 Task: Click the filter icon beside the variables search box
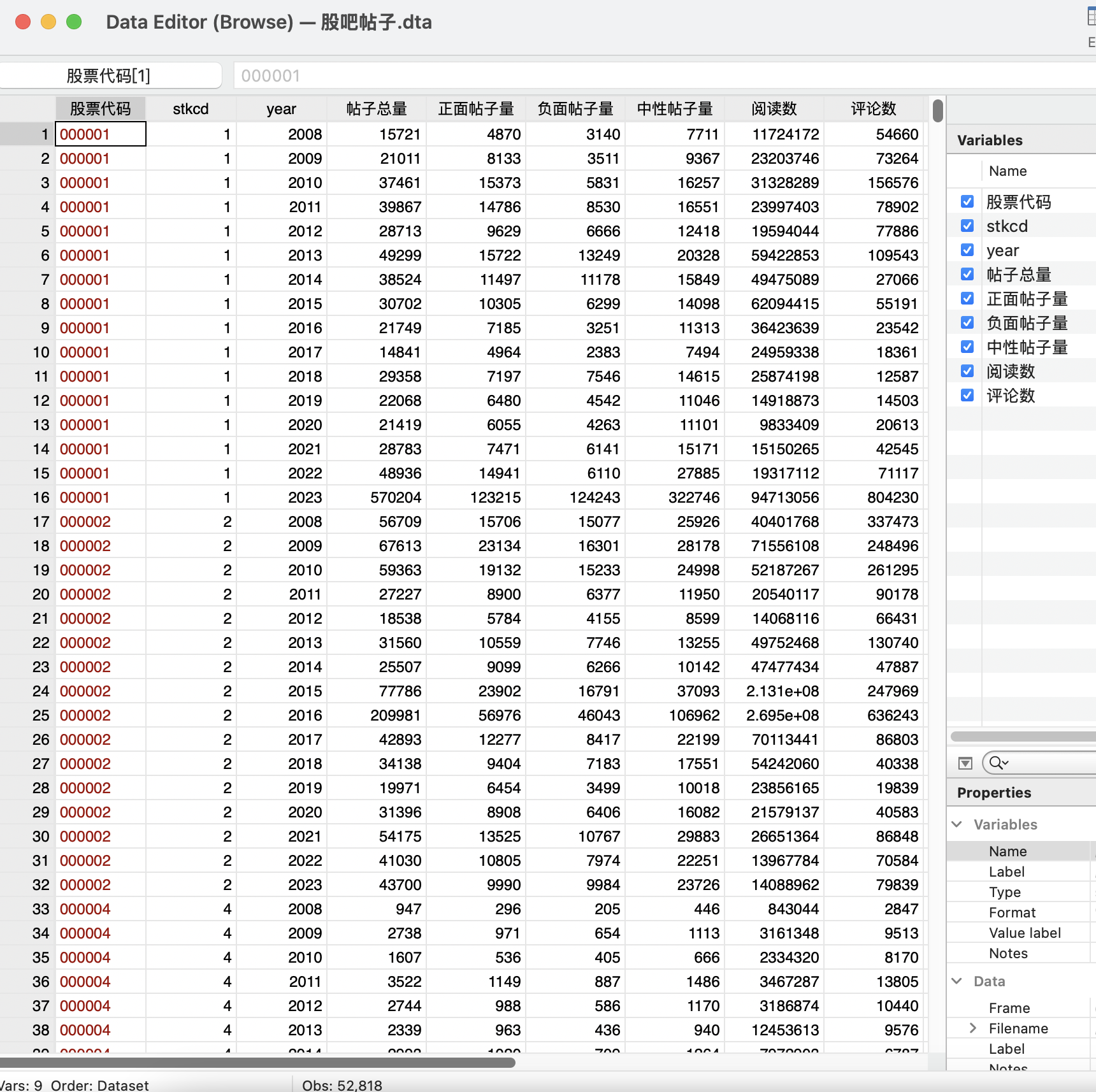coord(965,763)
